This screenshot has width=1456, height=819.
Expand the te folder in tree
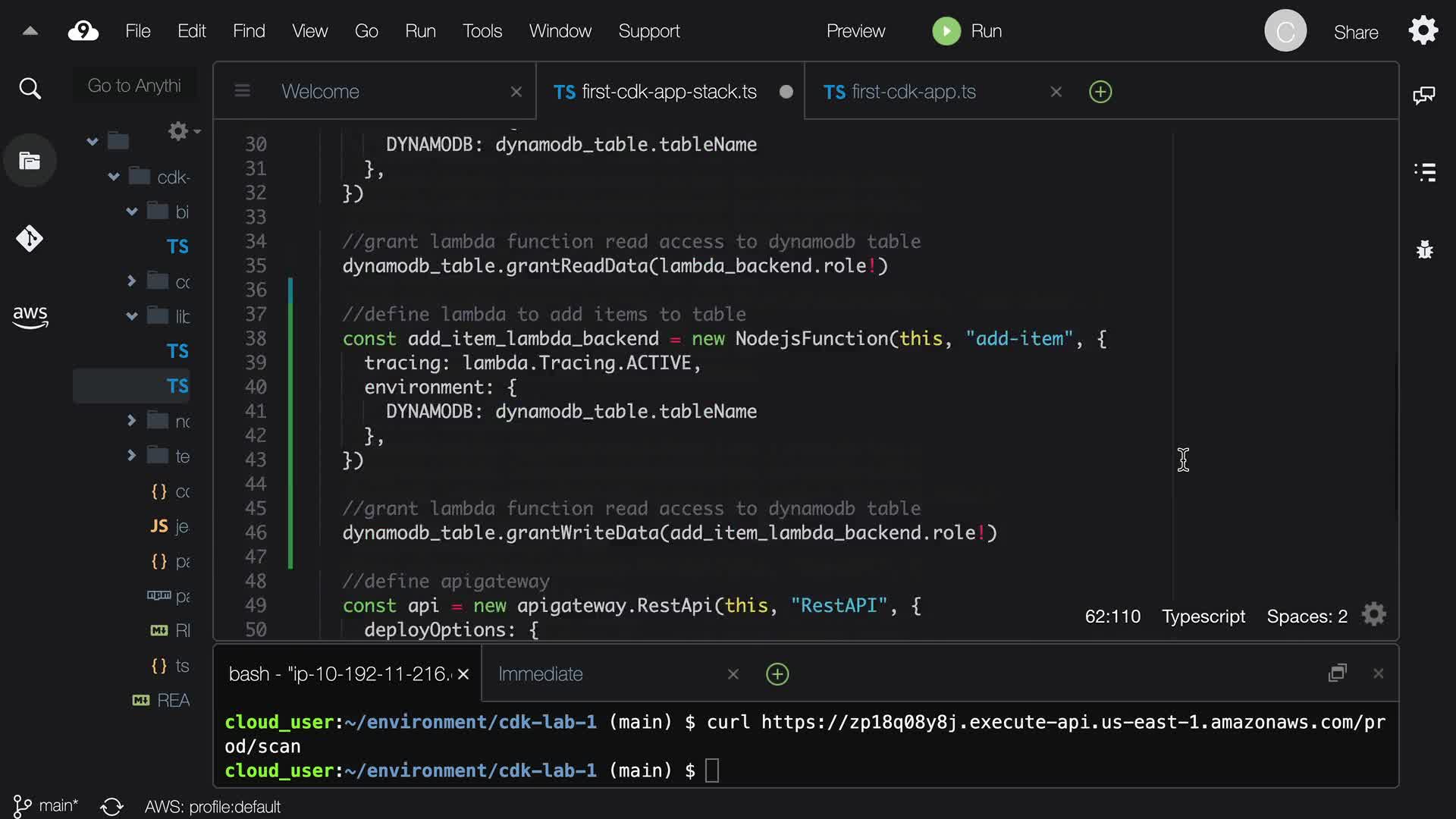[x=131, y=456]
